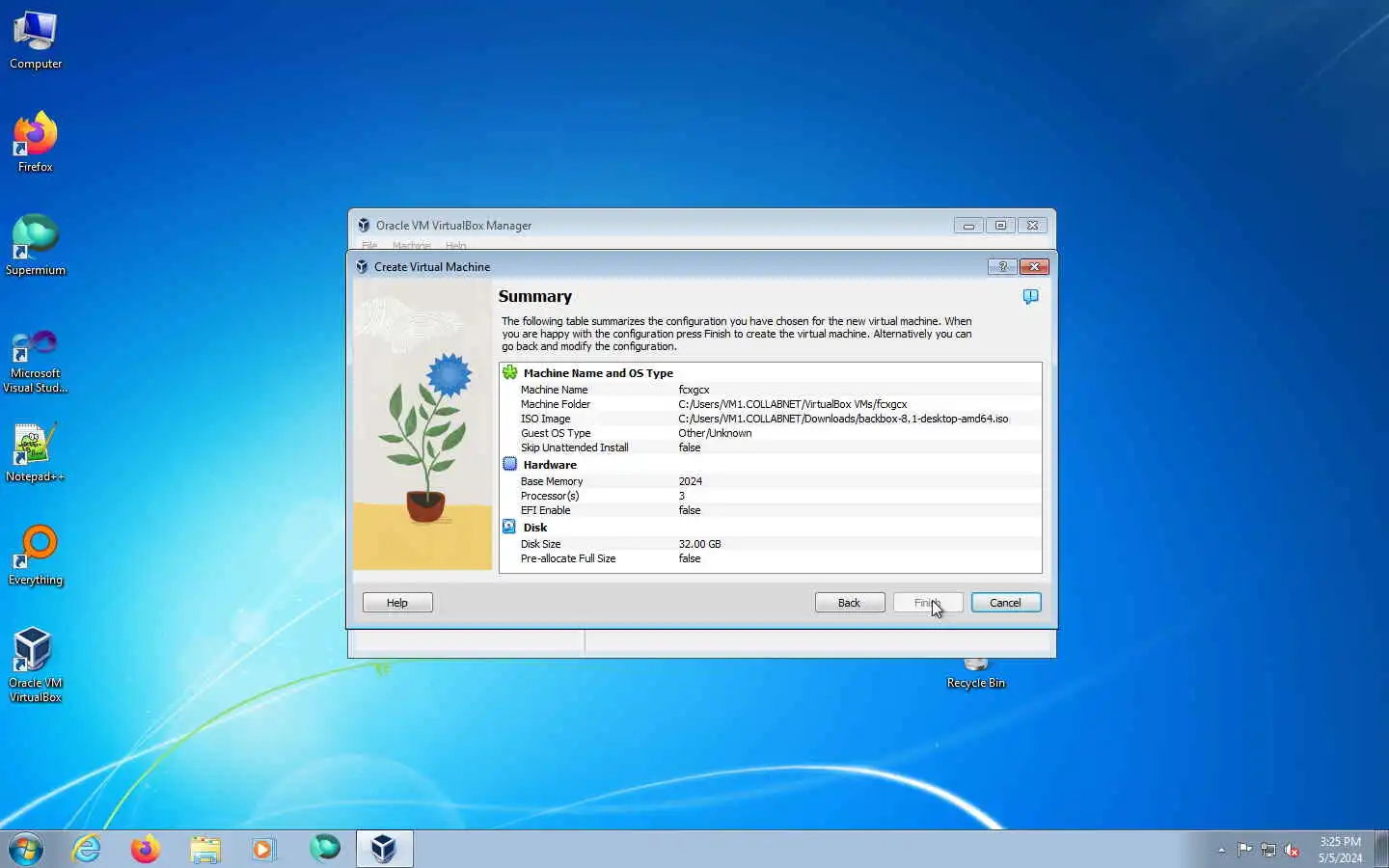Cancel the Create Virtual Machine wizard
This screenshot has height=868, width=1389.
tap(1006, 603)
